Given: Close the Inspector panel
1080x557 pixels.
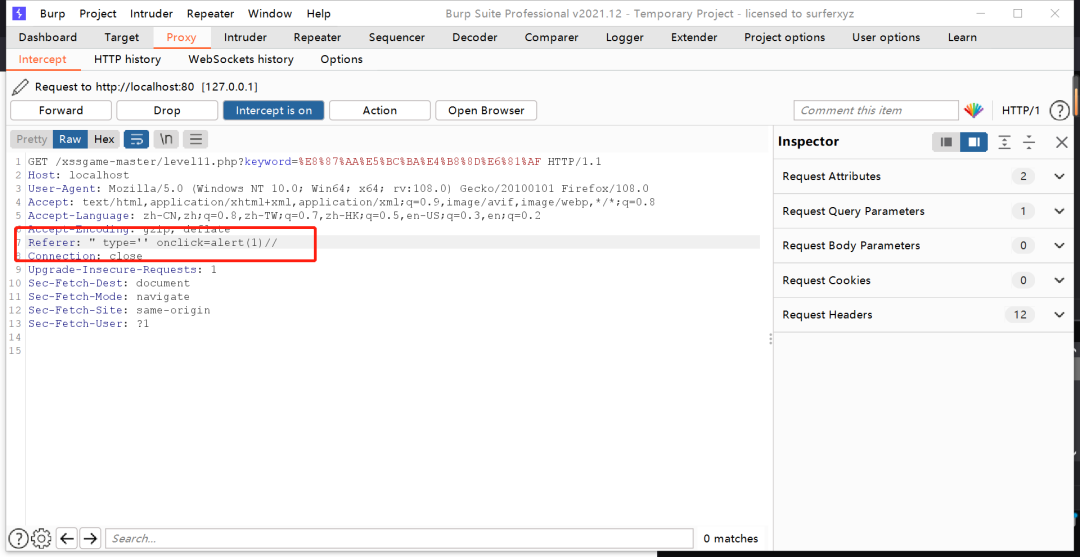Looking at the screenshot, I should (x=1061, y=142).
